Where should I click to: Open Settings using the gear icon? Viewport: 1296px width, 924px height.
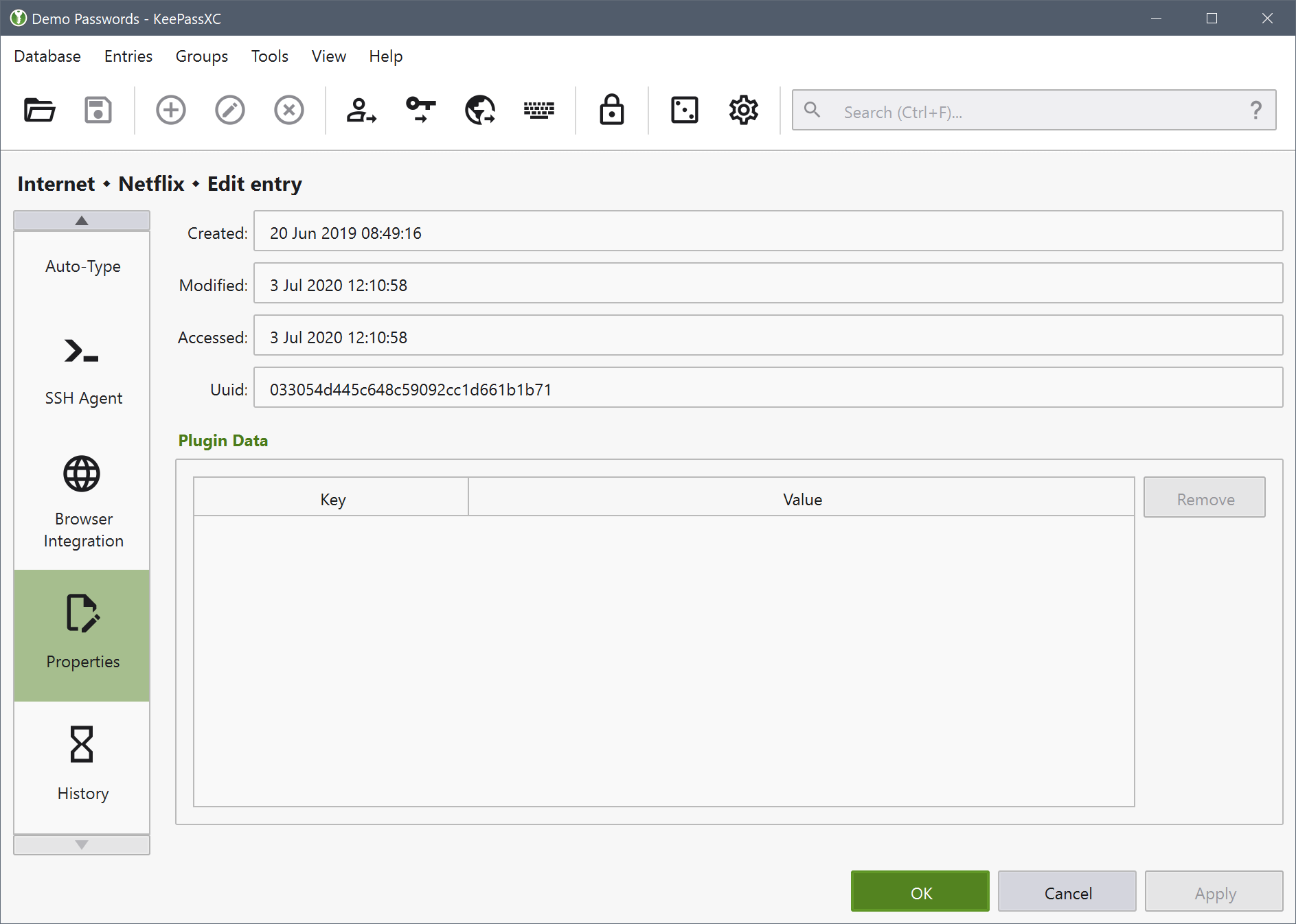point(743,110)
